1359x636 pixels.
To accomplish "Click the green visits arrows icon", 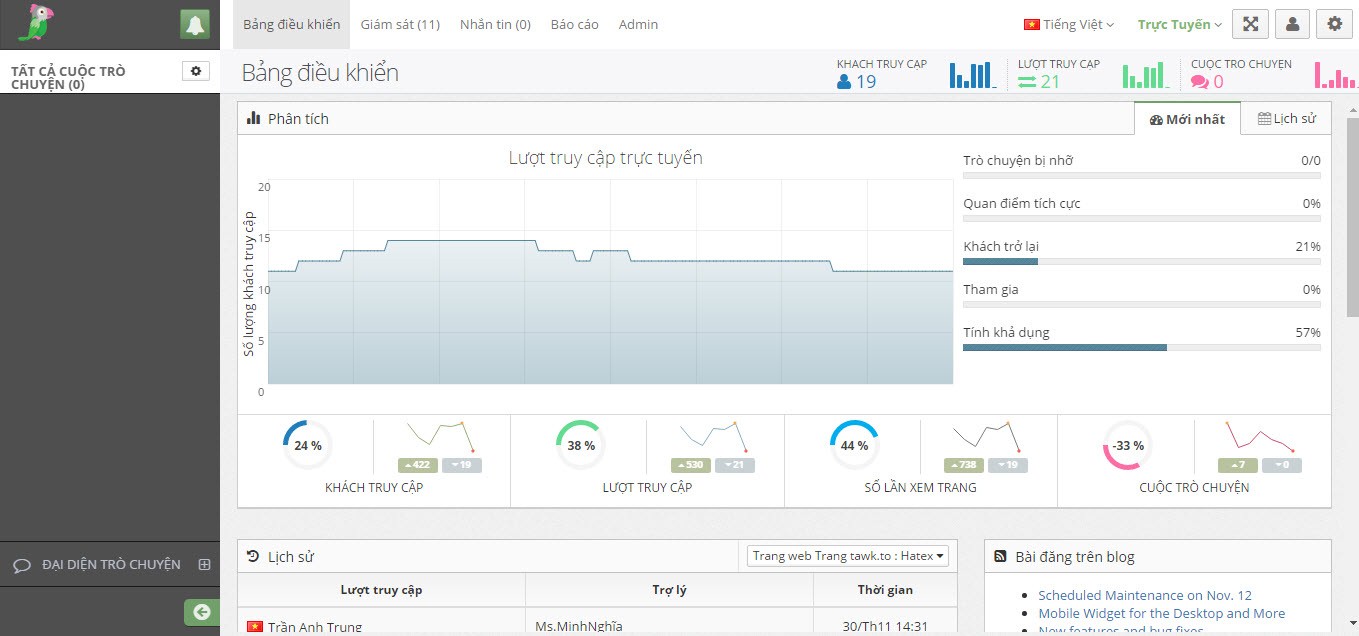I will click(x=1027, y=82).
